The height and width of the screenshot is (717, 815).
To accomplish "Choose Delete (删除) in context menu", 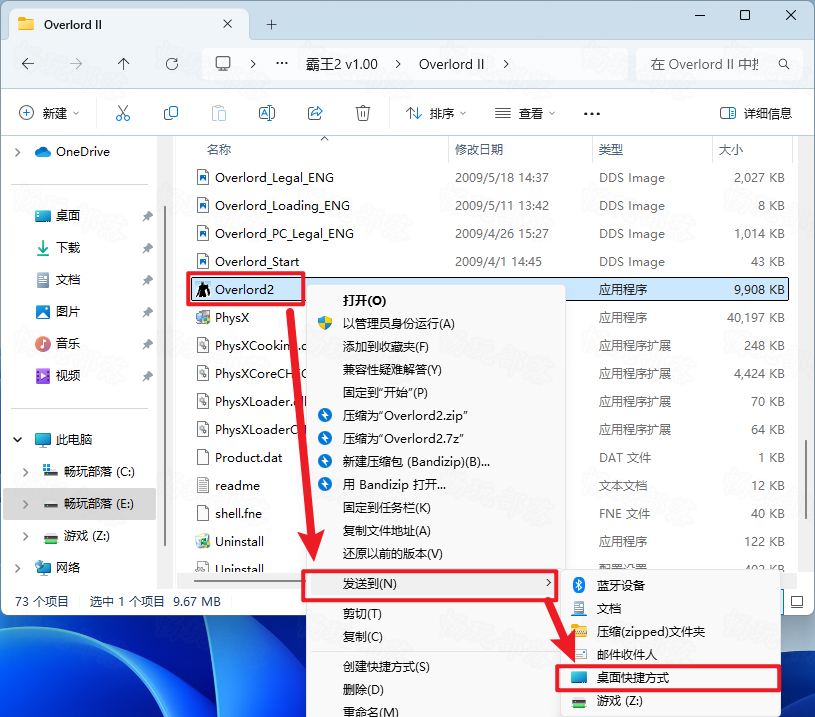I will pyautogui.click(x=436, y=689).
